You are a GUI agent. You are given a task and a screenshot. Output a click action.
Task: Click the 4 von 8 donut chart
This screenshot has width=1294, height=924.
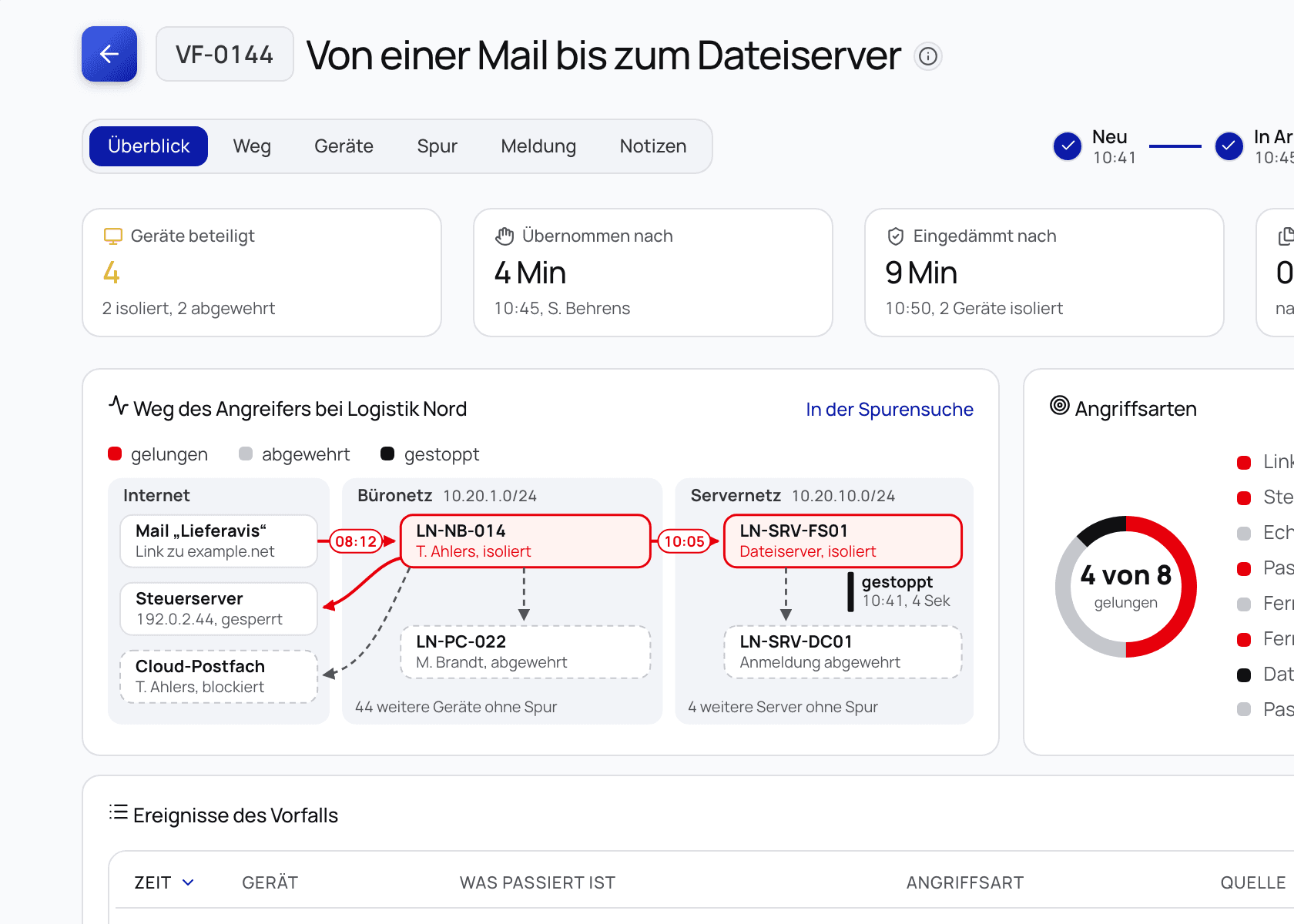coord(1125,587)
